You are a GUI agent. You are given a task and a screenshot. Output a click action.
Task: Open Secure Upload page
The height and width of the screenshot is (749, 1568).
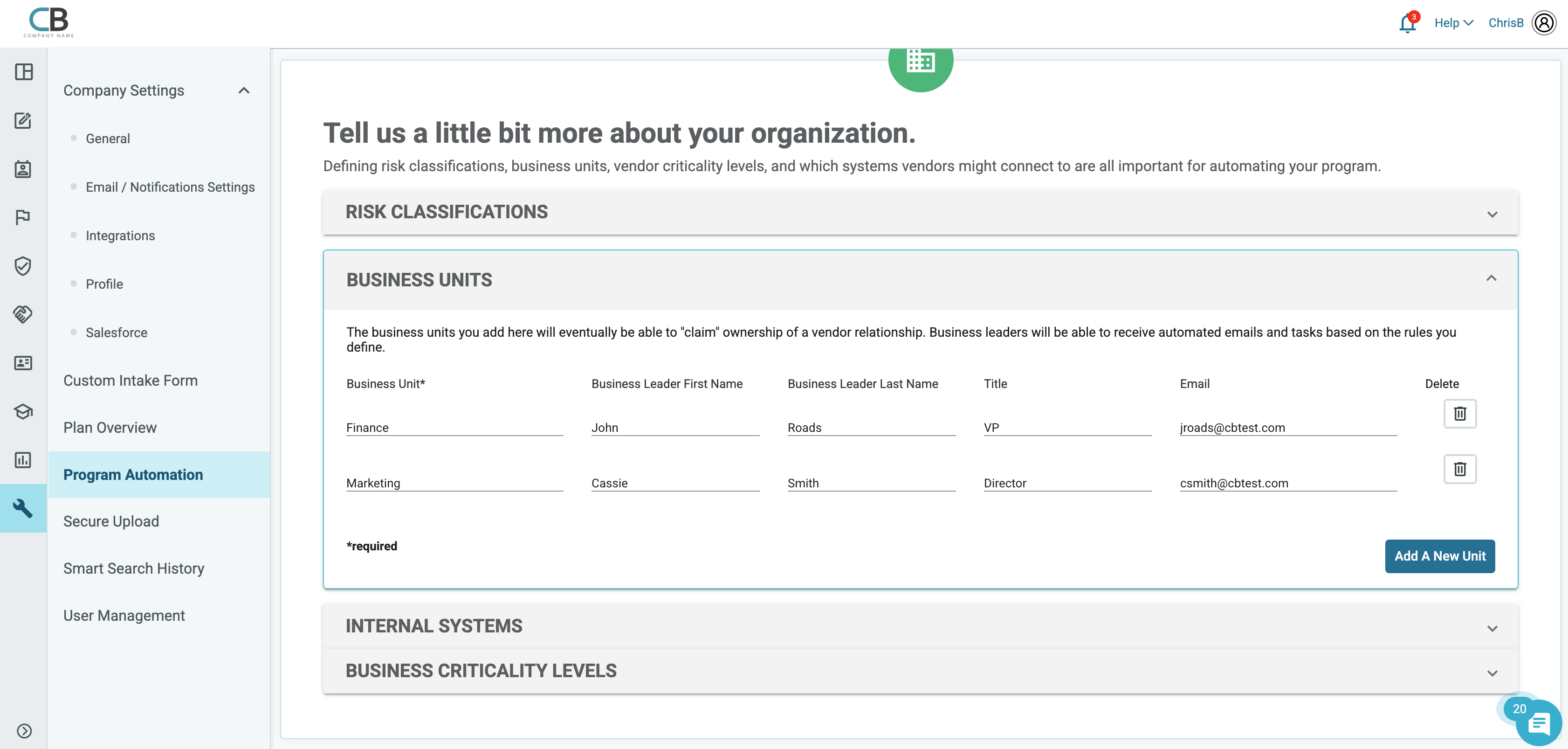tap(111, 521)
